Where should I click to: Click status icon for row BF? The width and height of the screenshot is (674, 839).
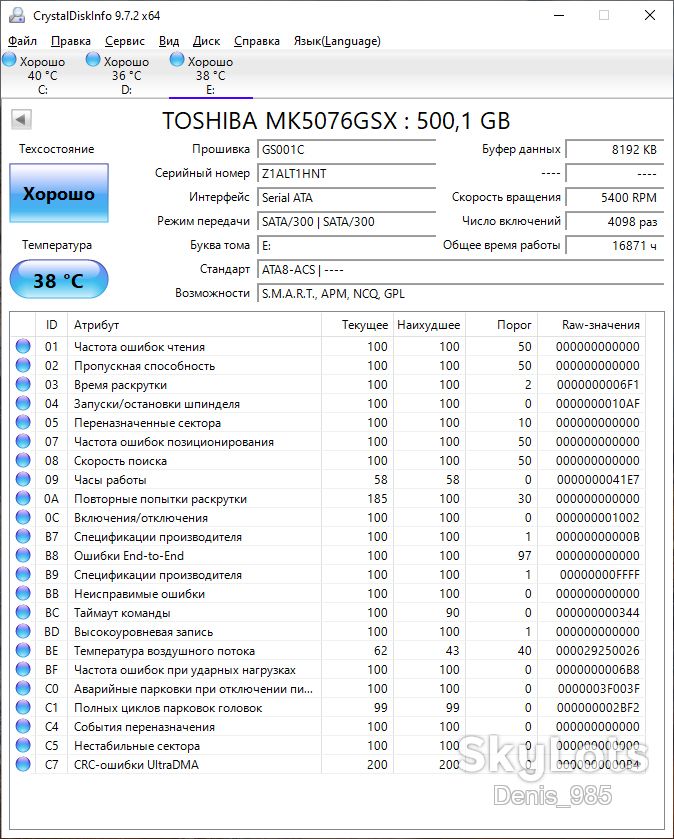[23, 669]
